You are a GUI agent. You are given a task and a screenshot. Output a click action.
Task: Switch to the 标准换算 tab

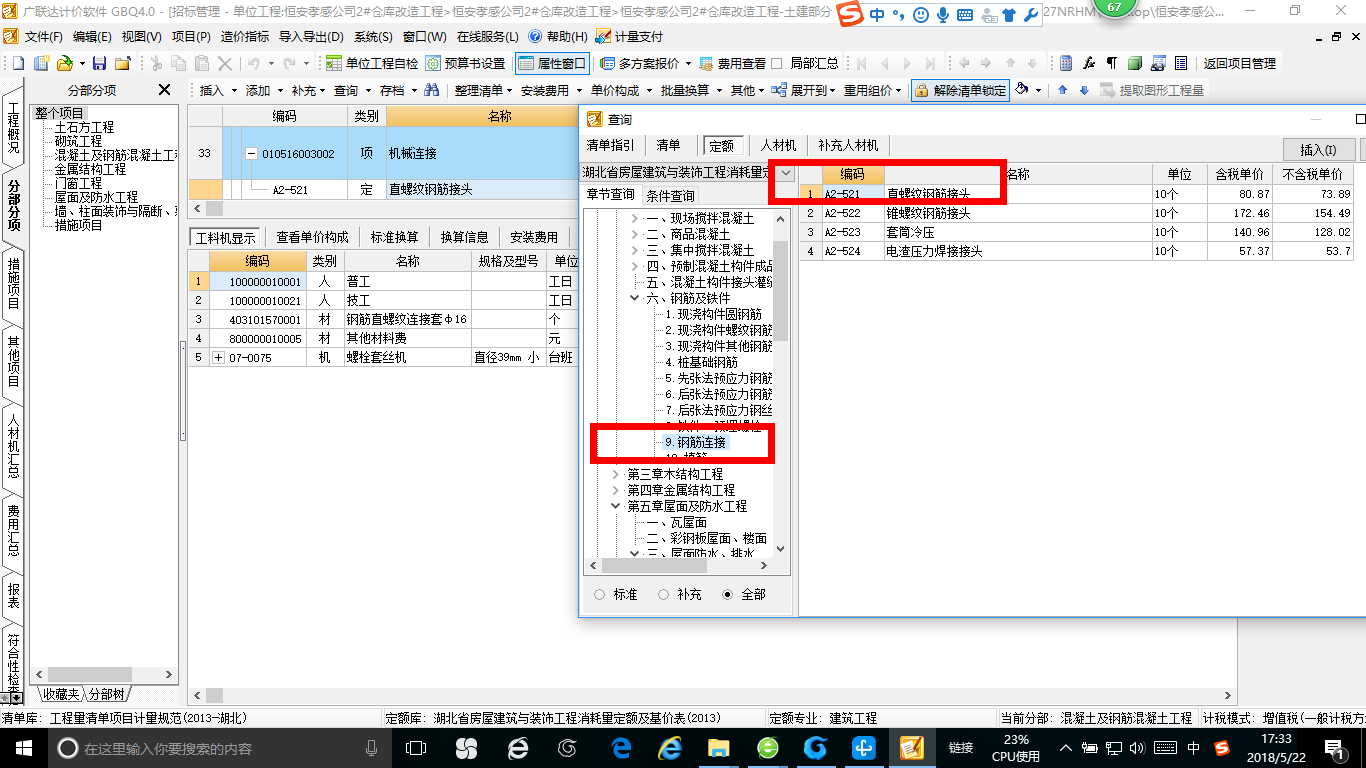[x=395, y=237]
